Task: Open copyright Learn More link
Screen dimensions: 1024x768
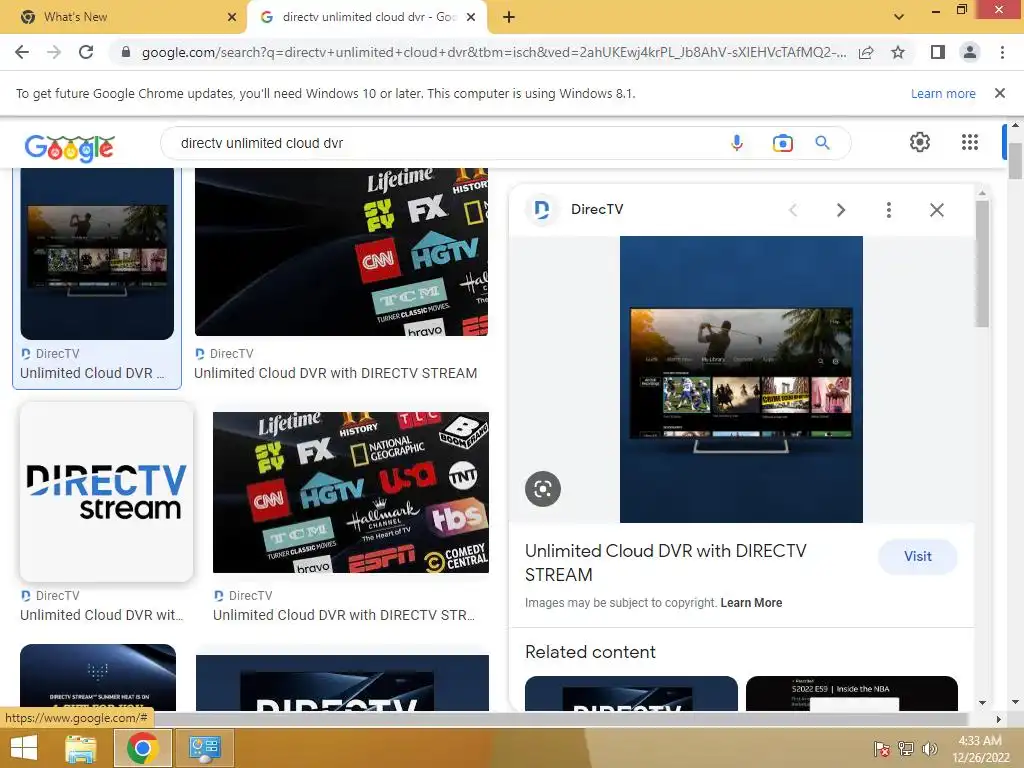Action: click(751, 603)
